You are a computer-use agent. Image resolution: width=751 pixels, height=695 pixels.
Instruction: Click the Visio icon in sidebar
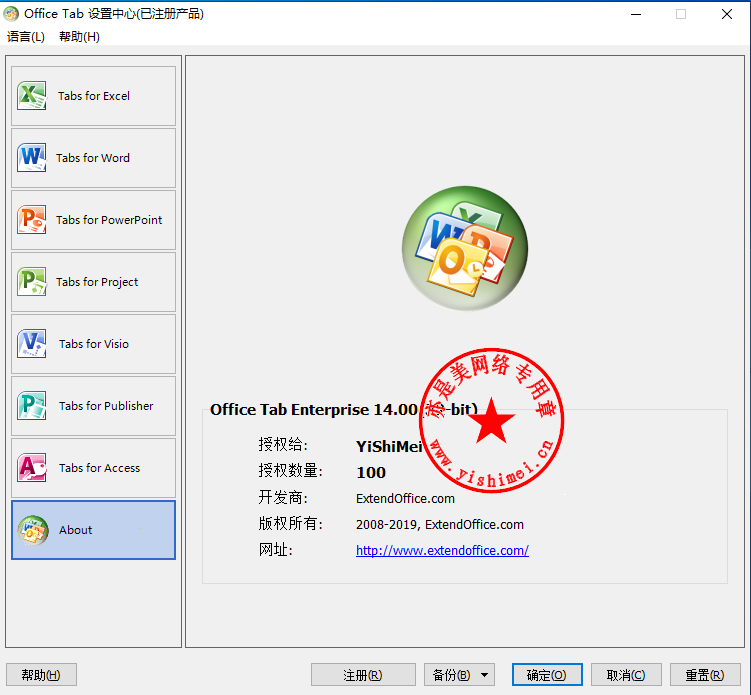tap(32, 344)
